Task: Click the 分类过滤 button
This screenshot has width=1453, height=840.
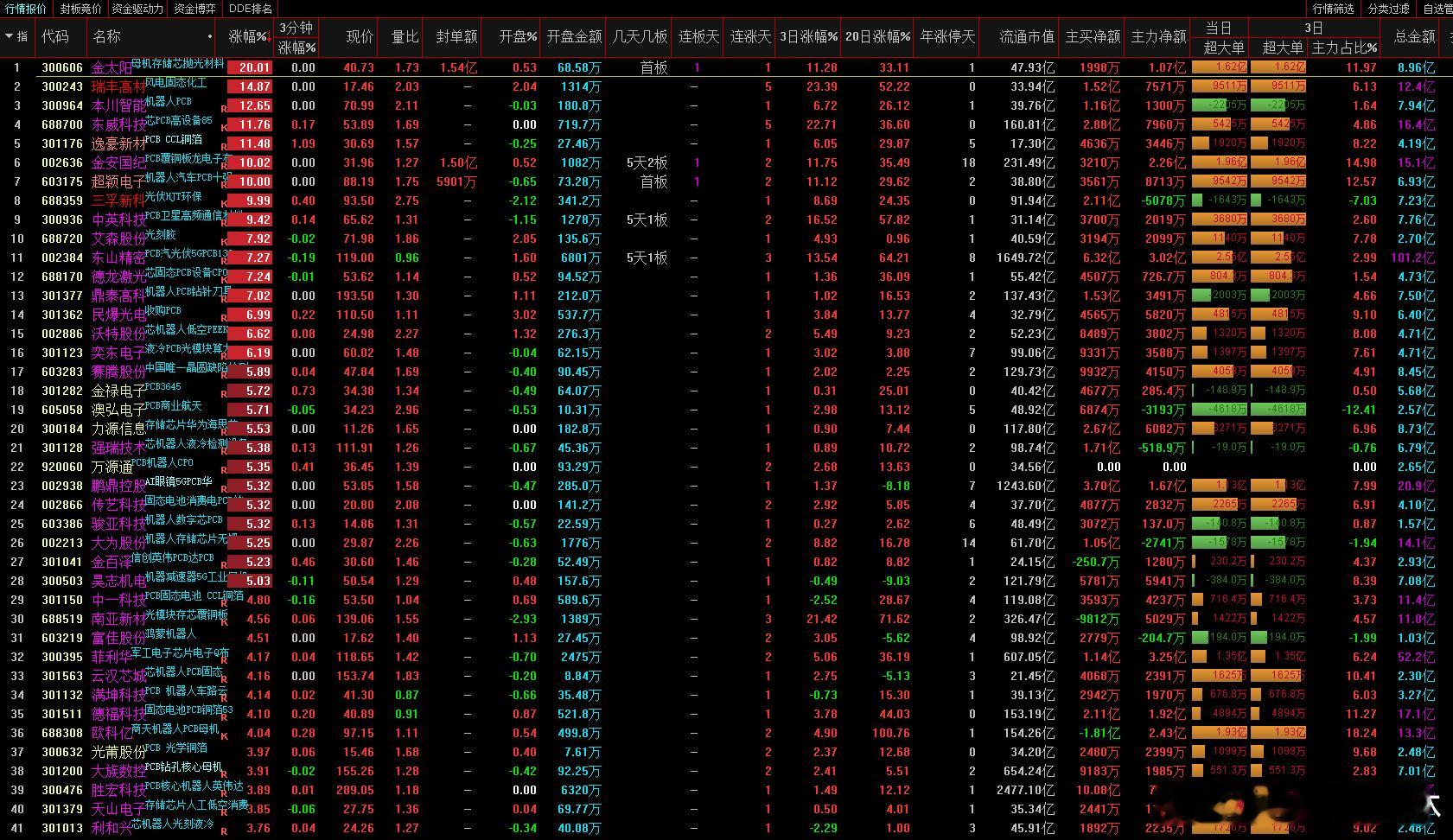Action: [x=1389, y=9]
